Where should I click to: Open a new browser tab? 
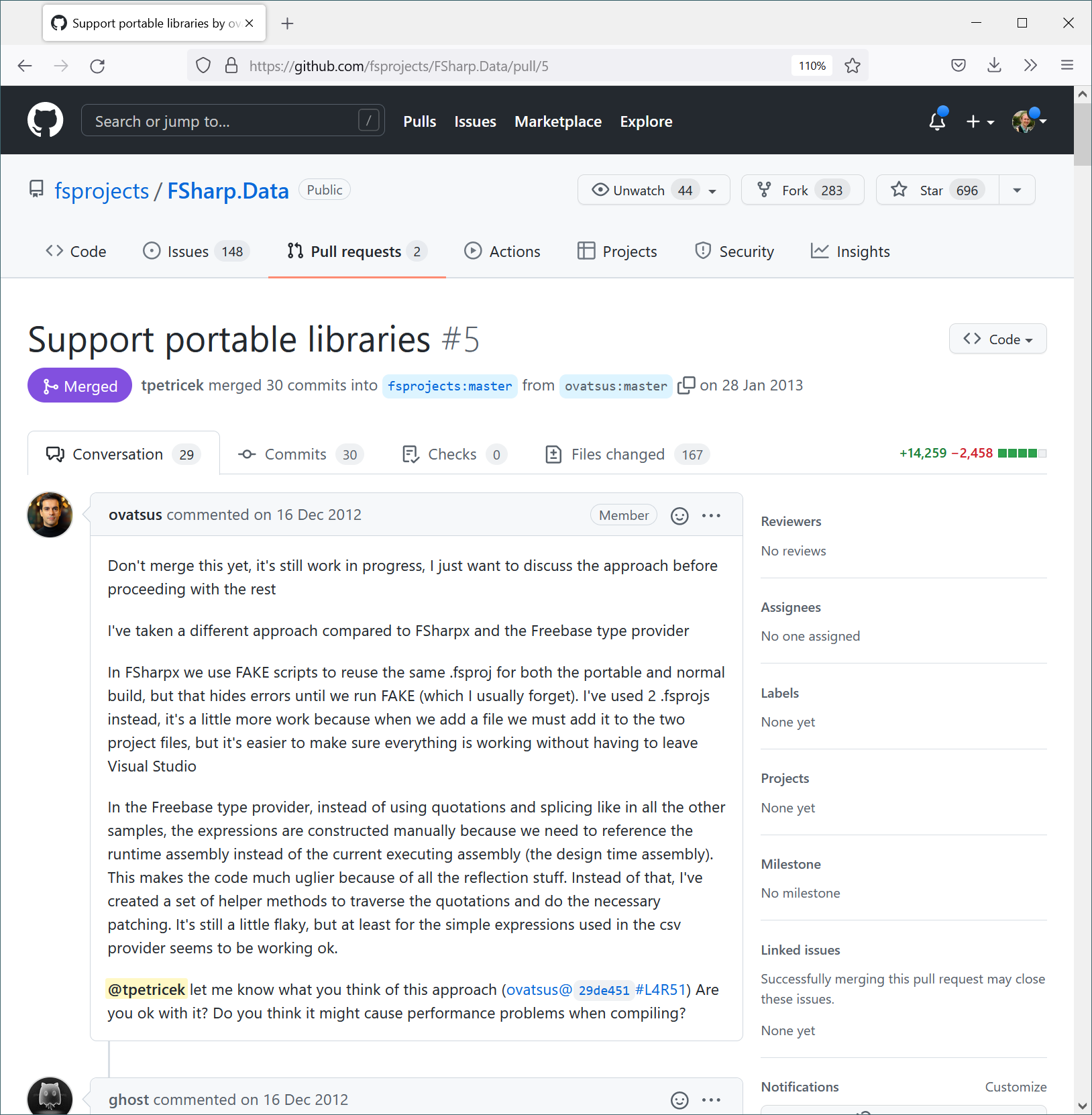click(x=288, y=23)
